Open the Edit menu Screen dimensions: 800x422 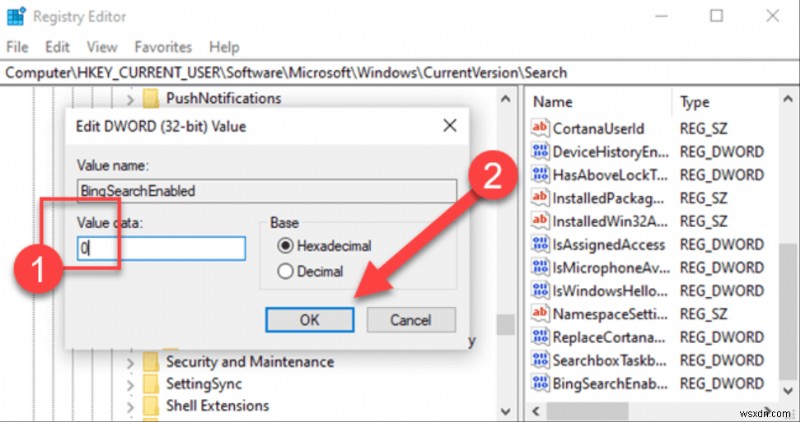[57, 47]
